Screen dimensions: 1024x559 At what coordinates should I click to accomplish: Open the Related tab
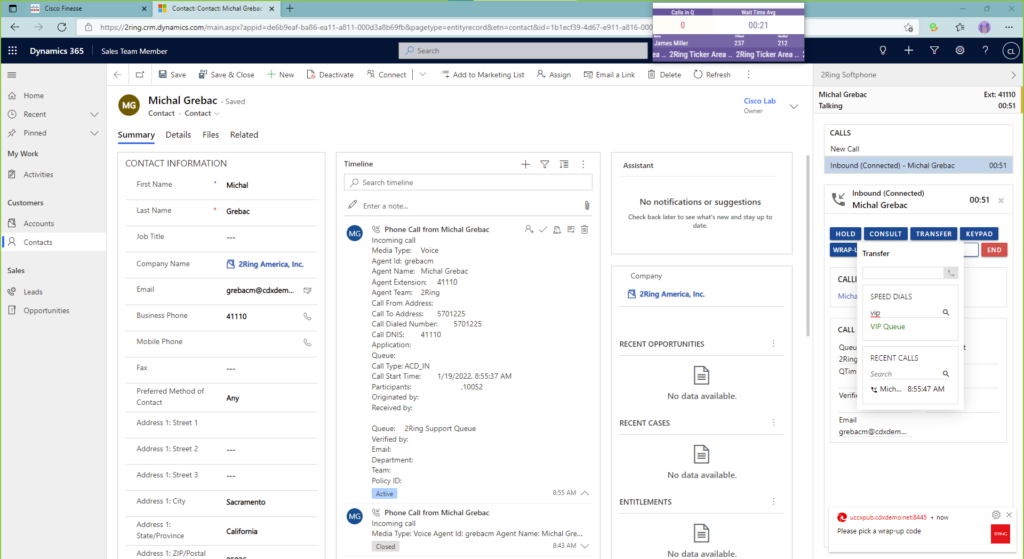244,135
